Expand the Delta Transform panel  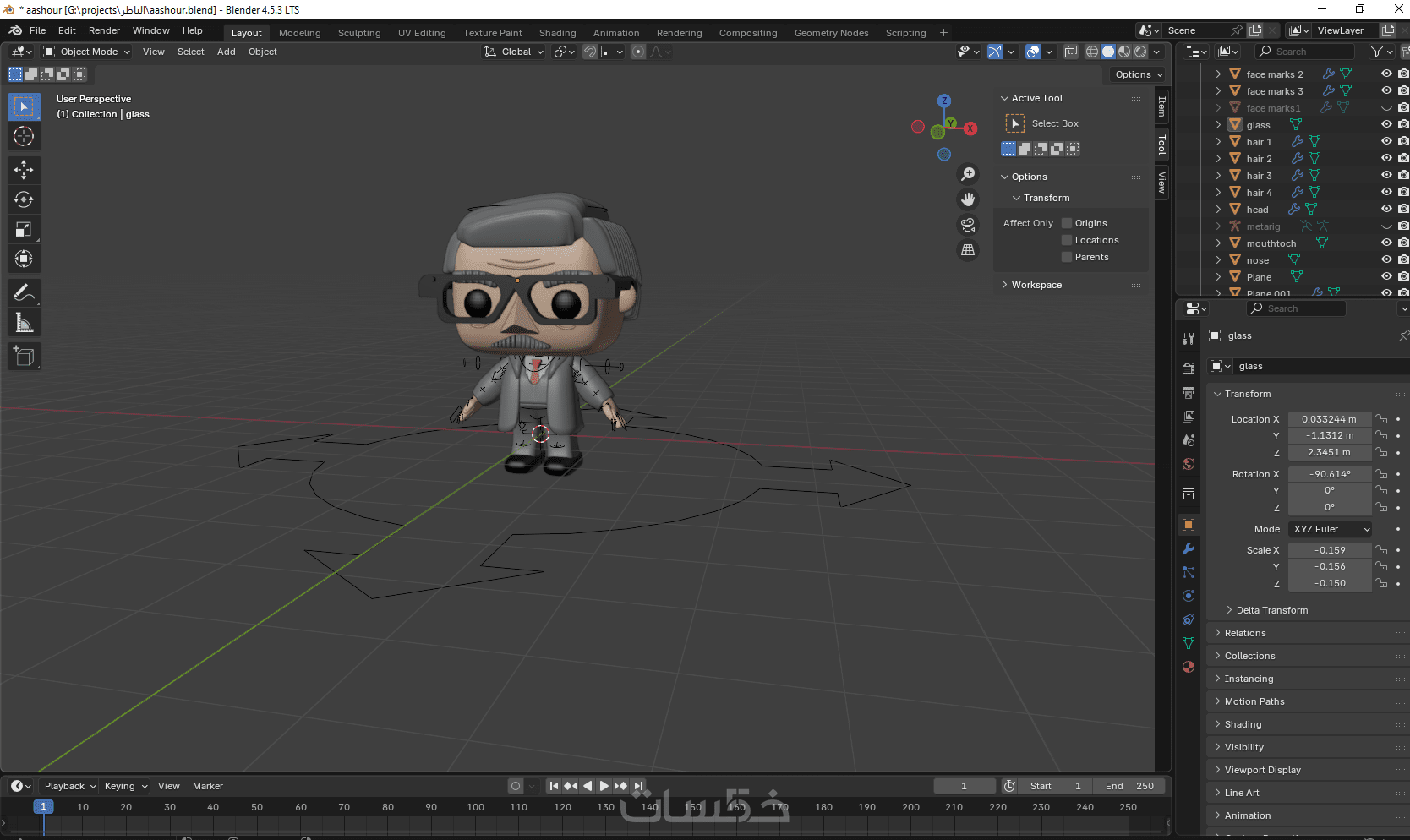[1271, 610]
